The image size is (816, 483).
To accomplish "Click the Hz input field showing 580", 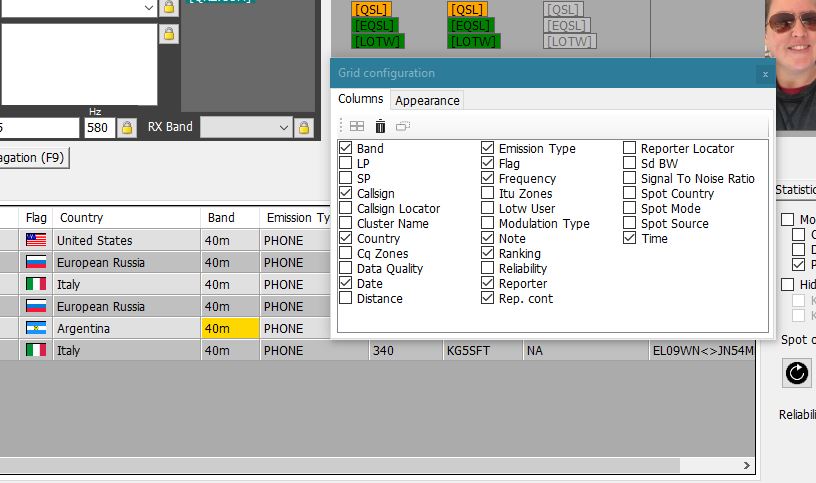I will (99, 128).
